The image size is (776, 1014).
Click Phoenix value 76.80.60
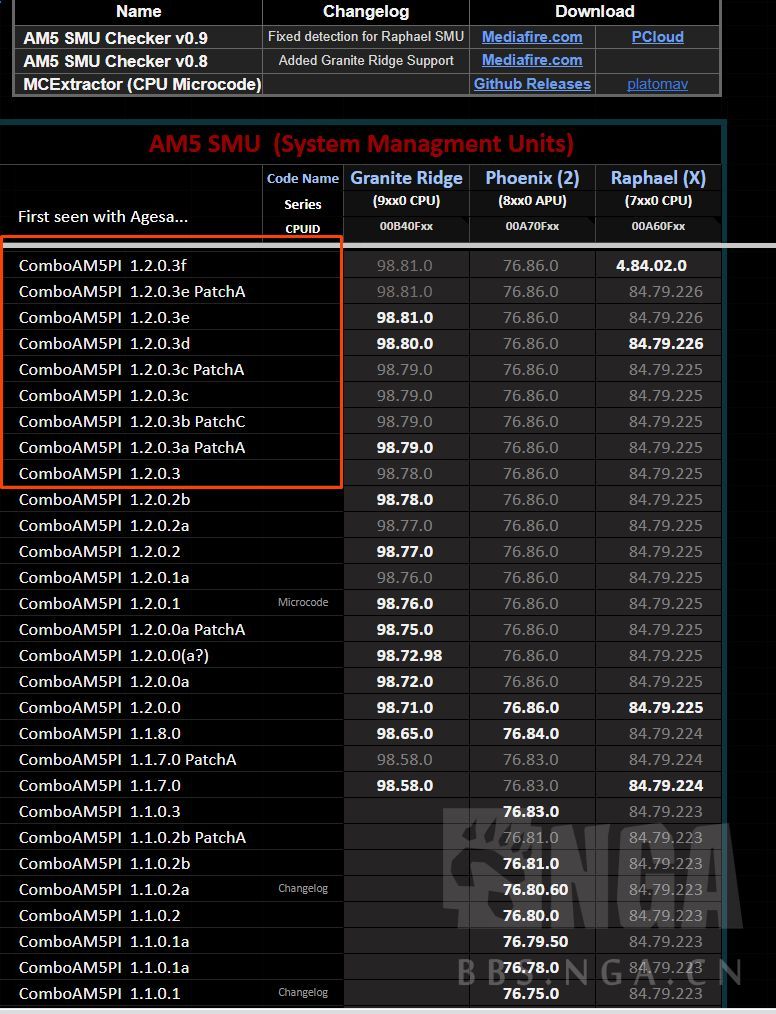(x=535, y=890)
